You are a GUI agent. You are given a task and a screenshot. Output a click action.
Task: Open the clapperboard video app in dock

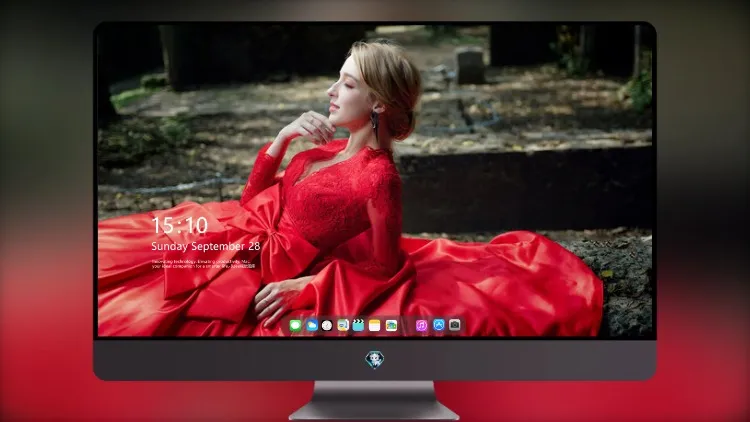pos(358,326)
